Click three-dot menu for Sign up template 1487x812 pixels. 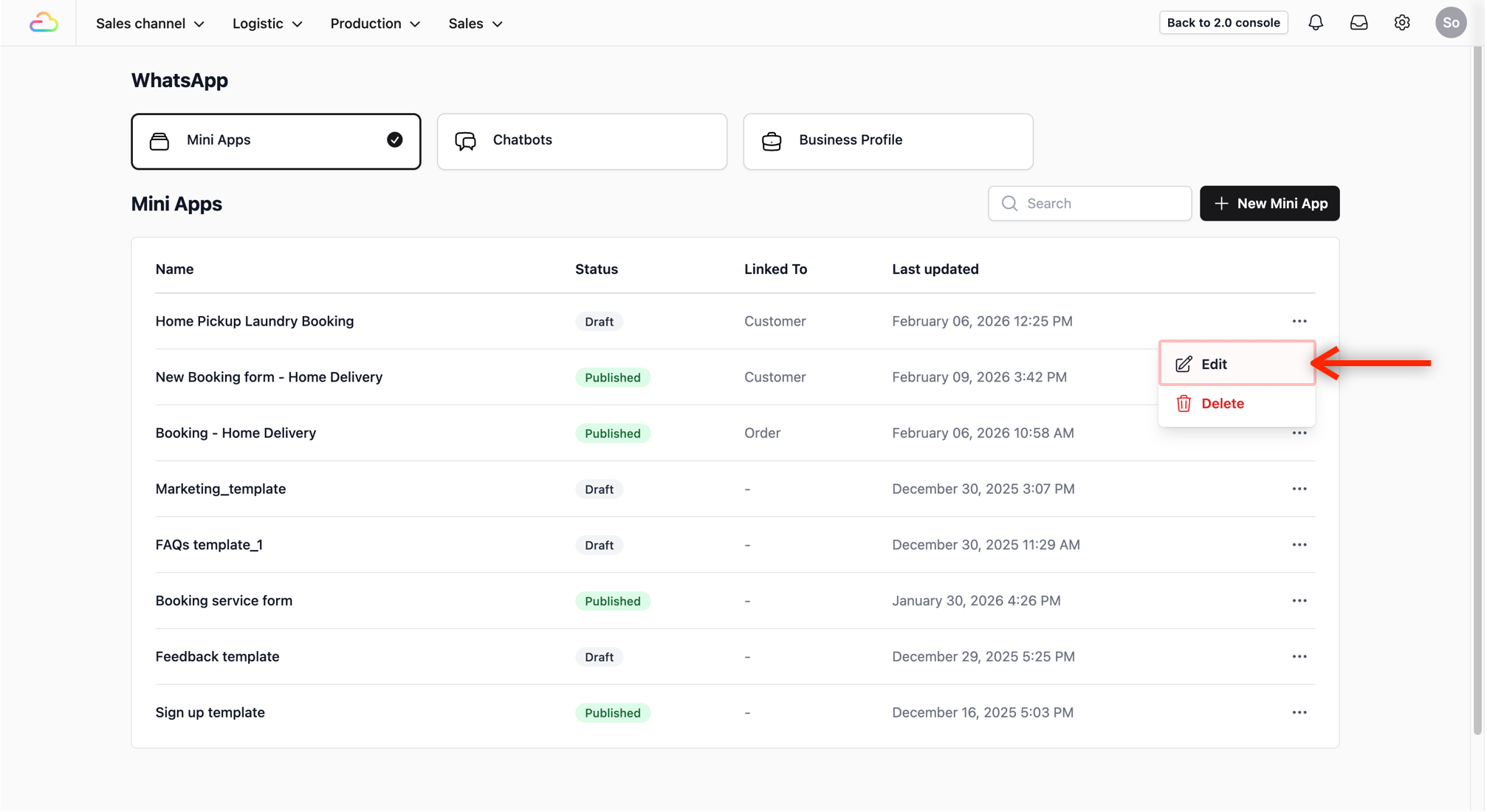(1299, 712)
